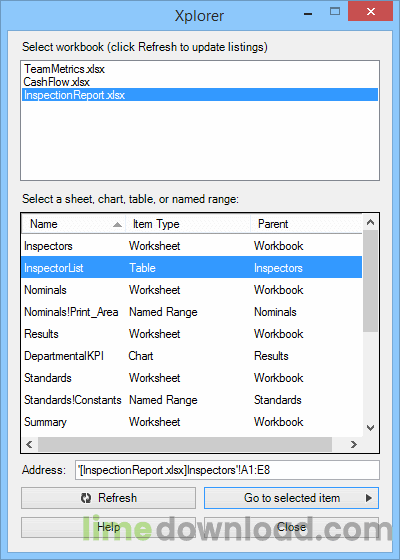Select the Nominals!Print_Area named range
The image size is (400, 560).
coord(192,312)
